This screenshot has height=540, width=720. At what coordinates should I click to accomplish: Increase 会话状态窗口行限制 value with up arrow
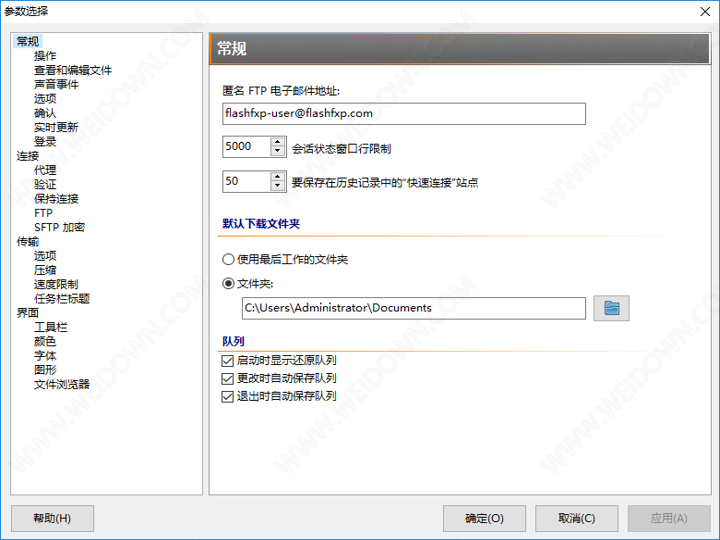click(277, 142)
